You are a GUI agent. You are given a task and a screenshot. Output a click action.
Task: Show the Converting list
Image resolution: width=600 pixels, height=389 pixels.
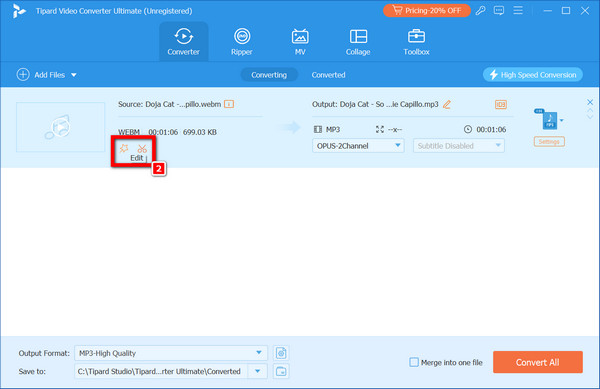coord(269,75)
